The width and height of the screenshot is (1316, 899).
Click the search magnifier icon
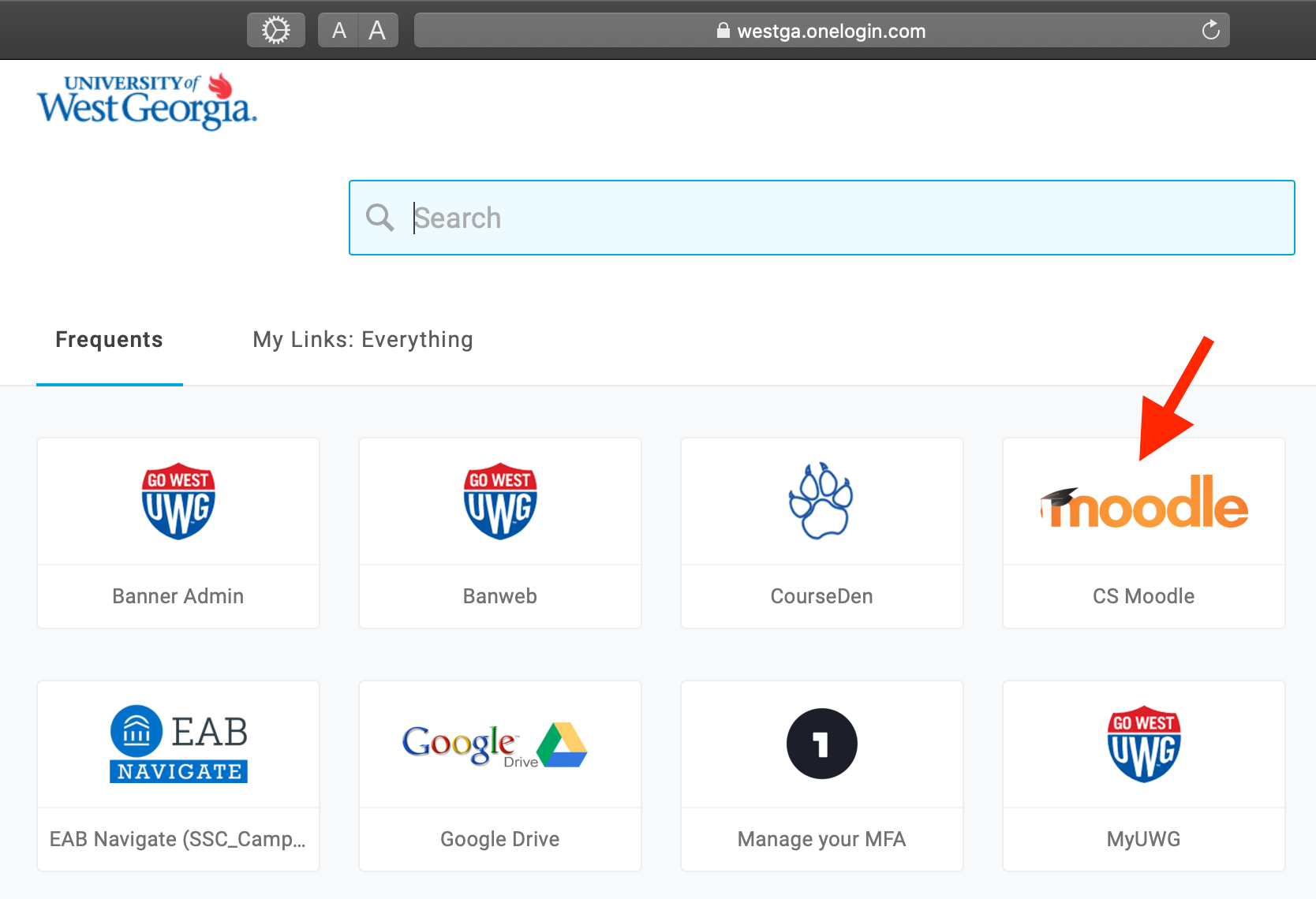379,218
